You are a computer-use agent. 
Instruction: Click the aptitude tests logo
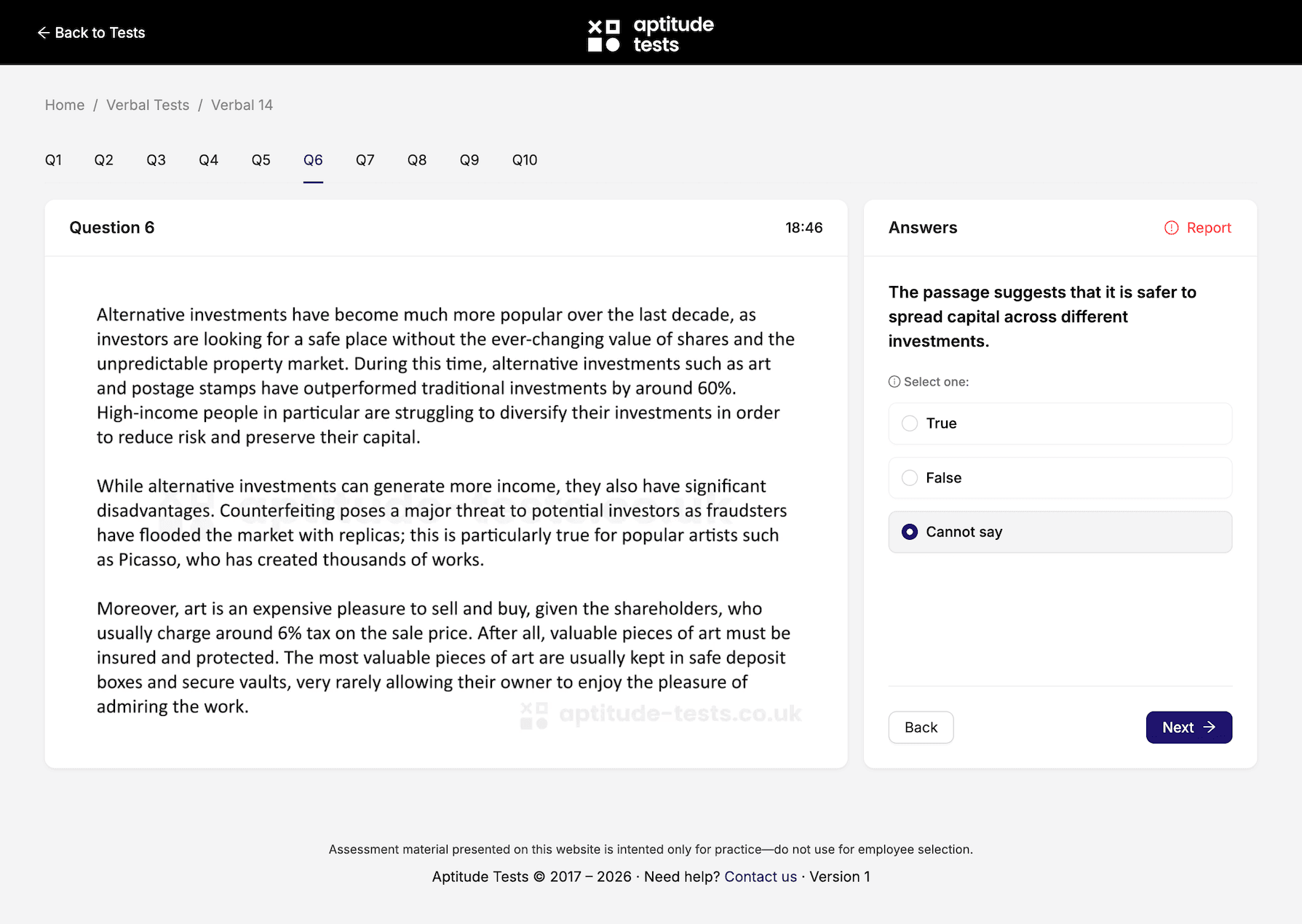[651, 34]
